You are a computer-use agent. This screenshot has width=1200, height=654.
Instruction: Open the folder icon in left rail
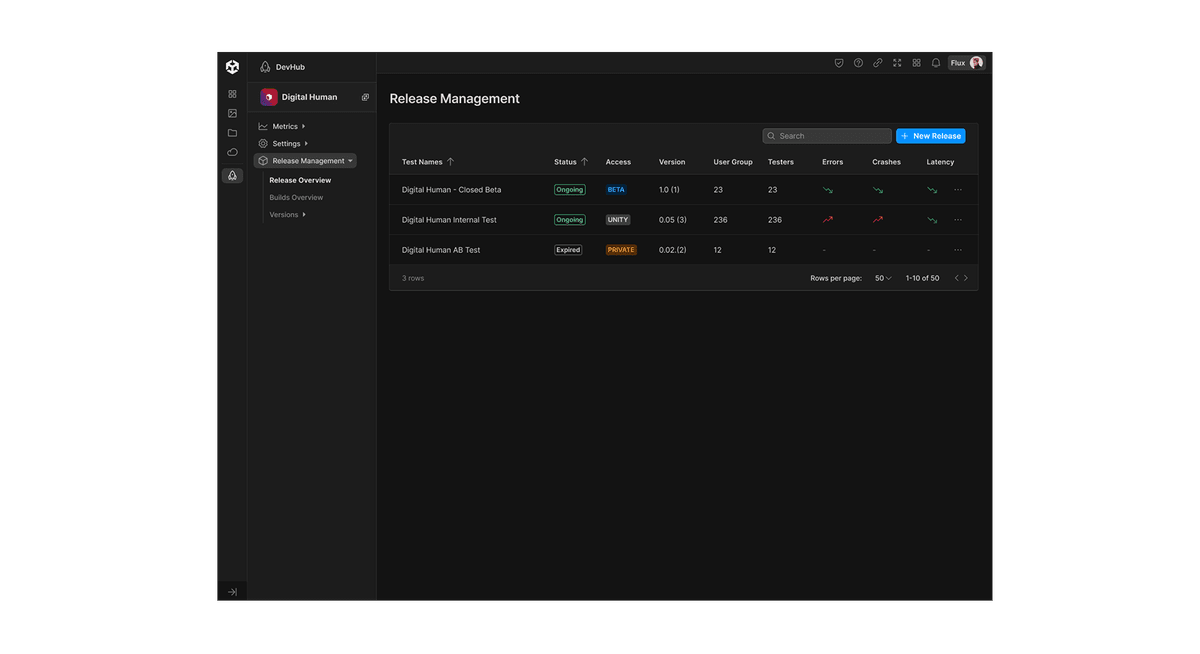point(232,133)
